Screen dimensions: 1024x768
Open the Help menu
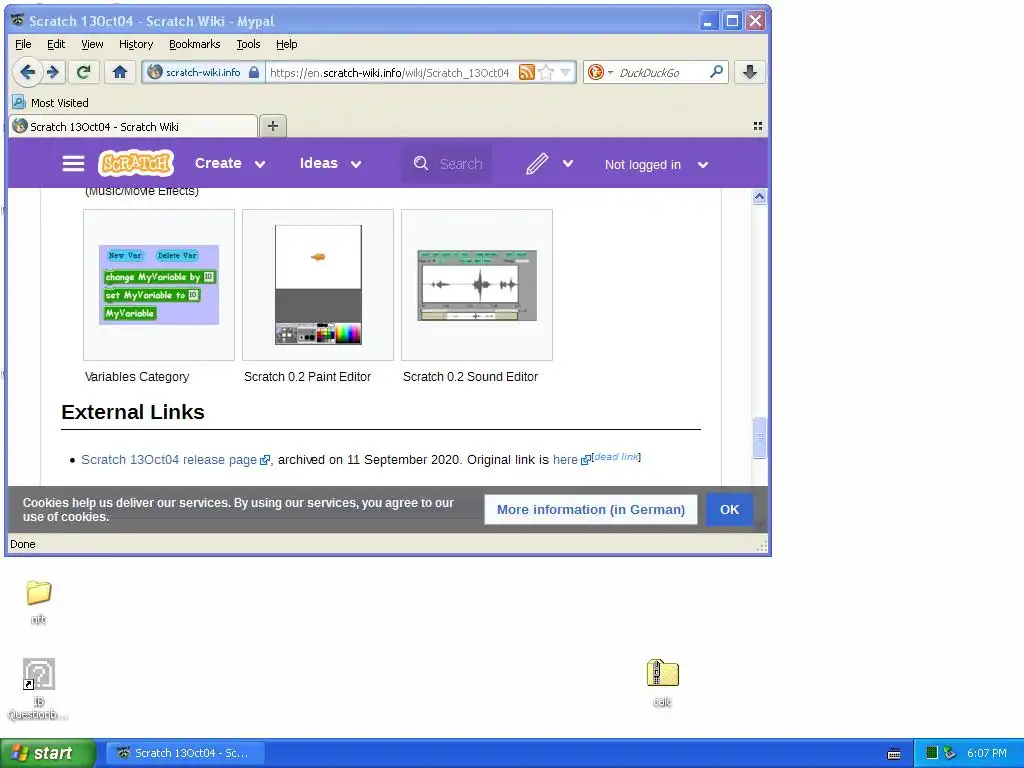pos(287,44)
